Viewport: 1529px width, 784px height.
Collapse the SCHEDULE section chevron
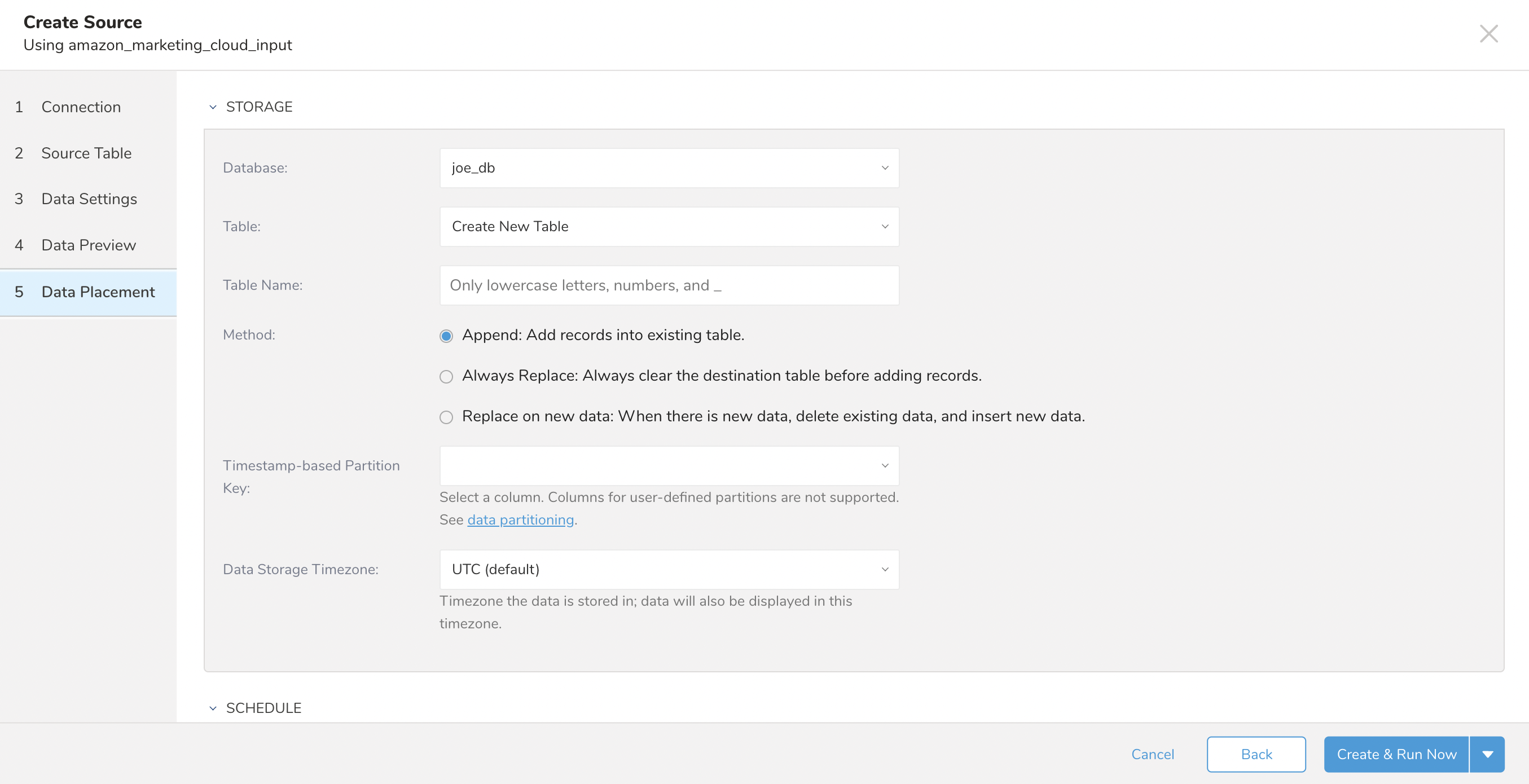(213, 708)
